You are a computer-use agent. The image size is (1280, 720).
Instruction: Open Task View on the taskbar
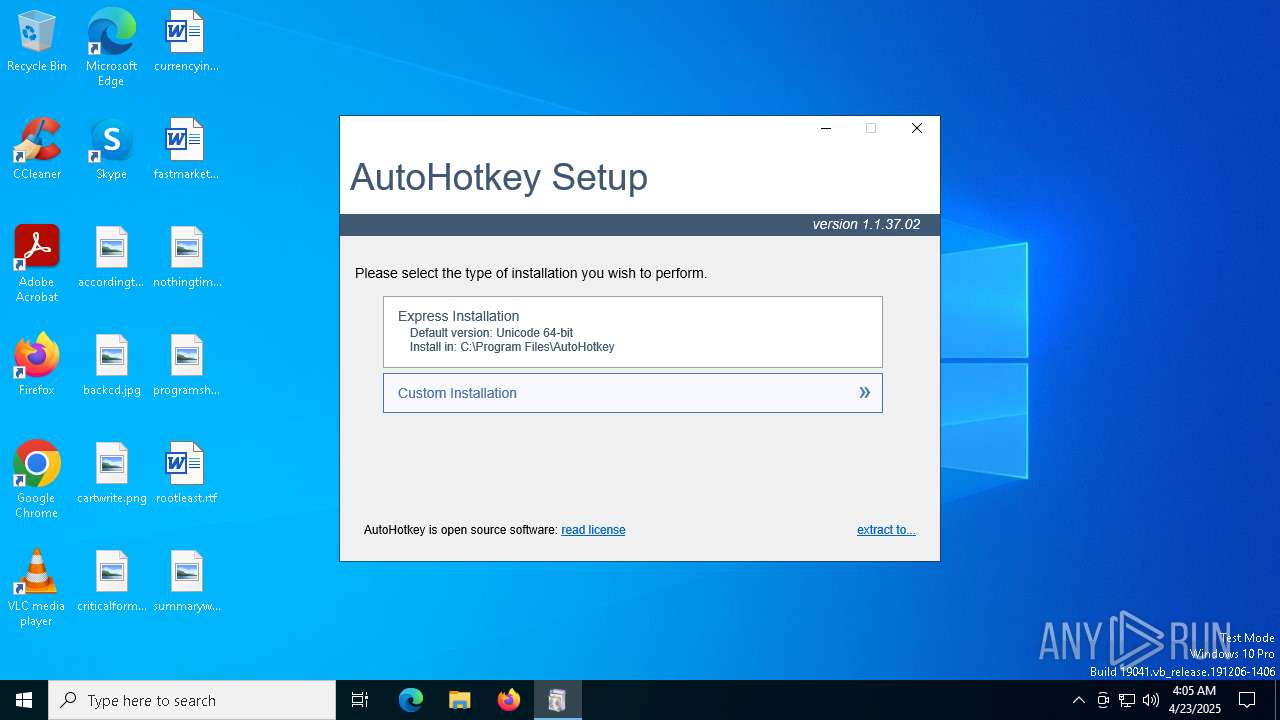pyautogui.click(x=360, y=700)
